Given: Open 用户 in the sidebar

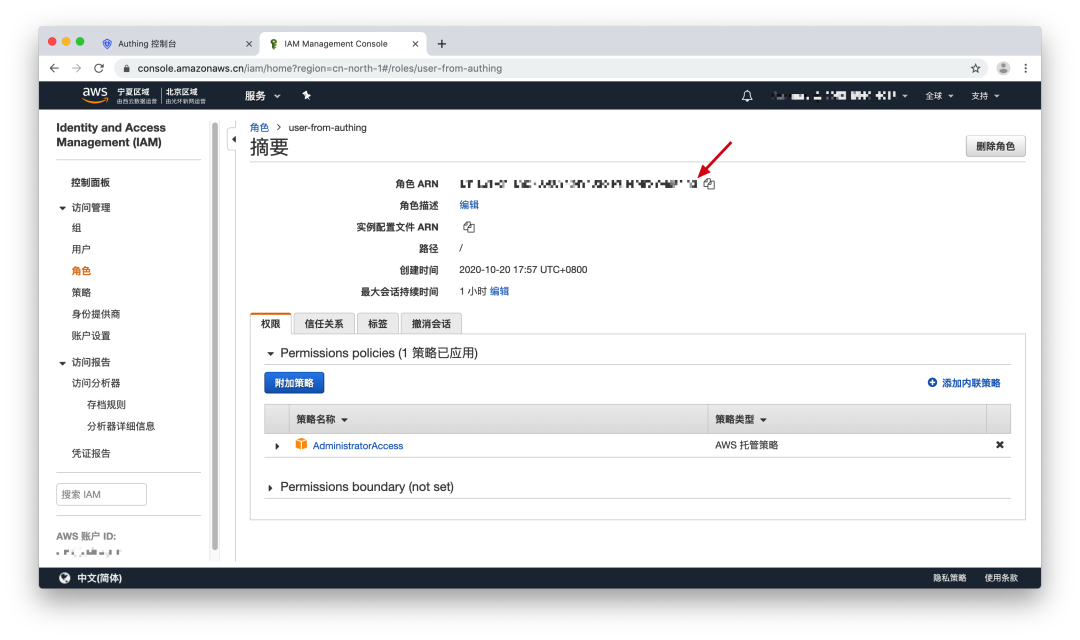Looking at the screenshot, I should [81, 249].
